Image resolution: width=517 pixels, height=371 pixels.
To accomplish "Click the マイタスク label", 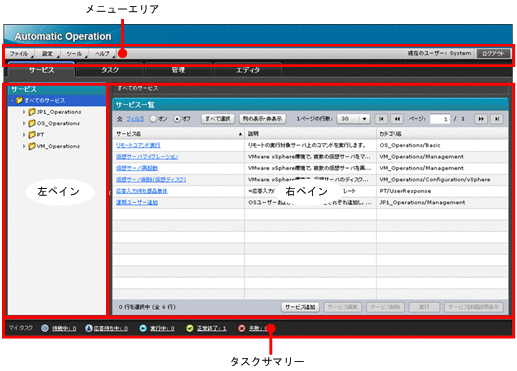I will [21, 328].
